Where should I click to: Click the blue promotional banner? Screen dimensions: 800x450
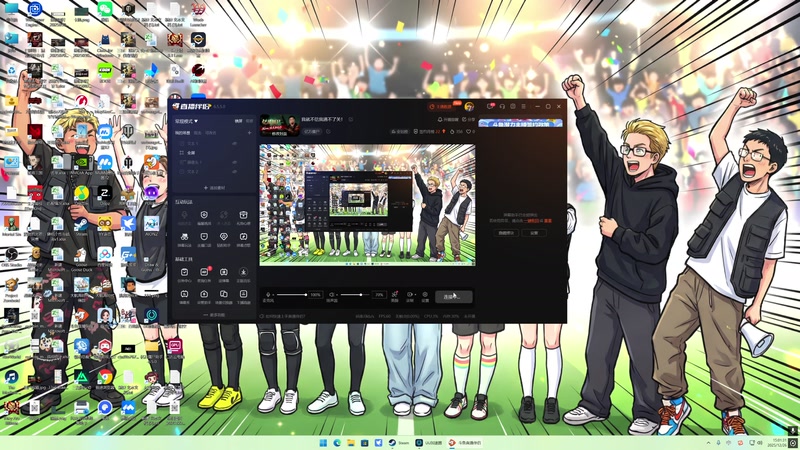[520, 123]
